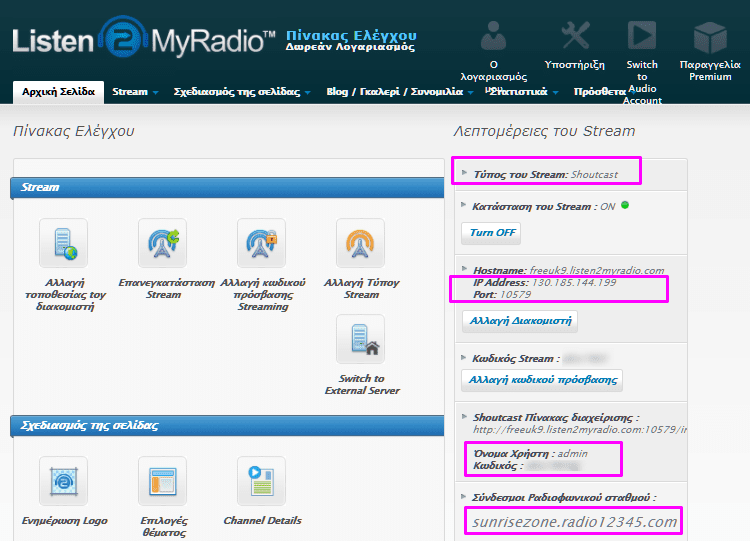The image size is (750, 541).
Task: Click the Hostname freeuk9.listen2myradio.com text
Action: coord(568,271)
